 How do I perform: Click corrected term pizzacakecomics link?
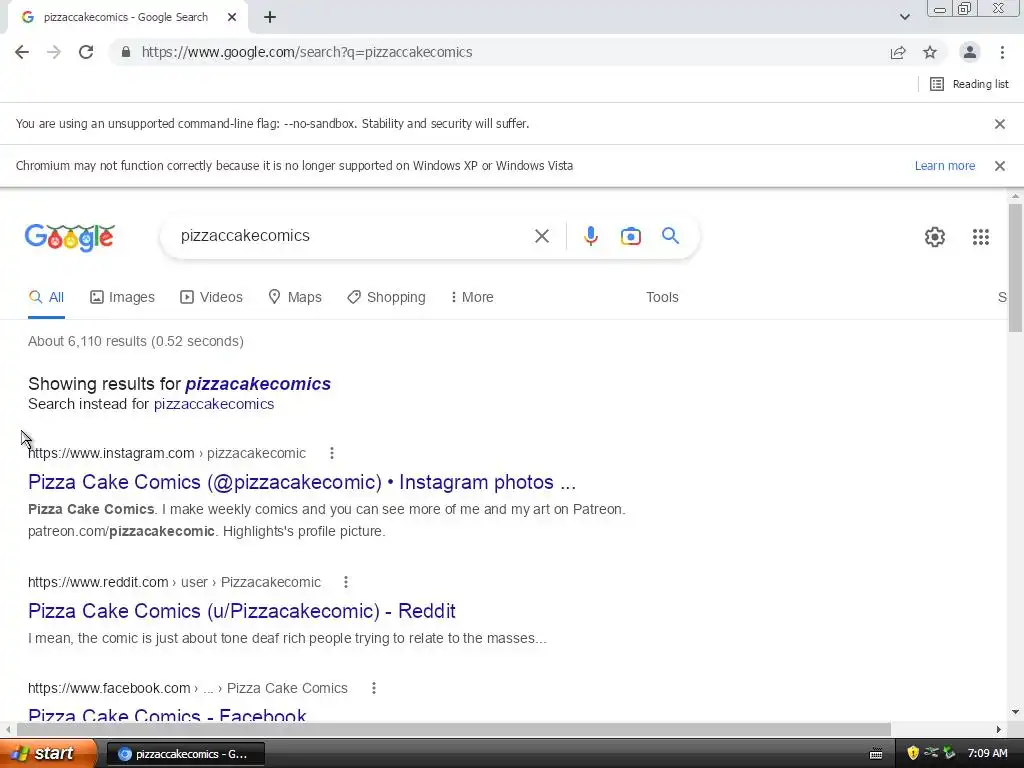pos(258,383)
